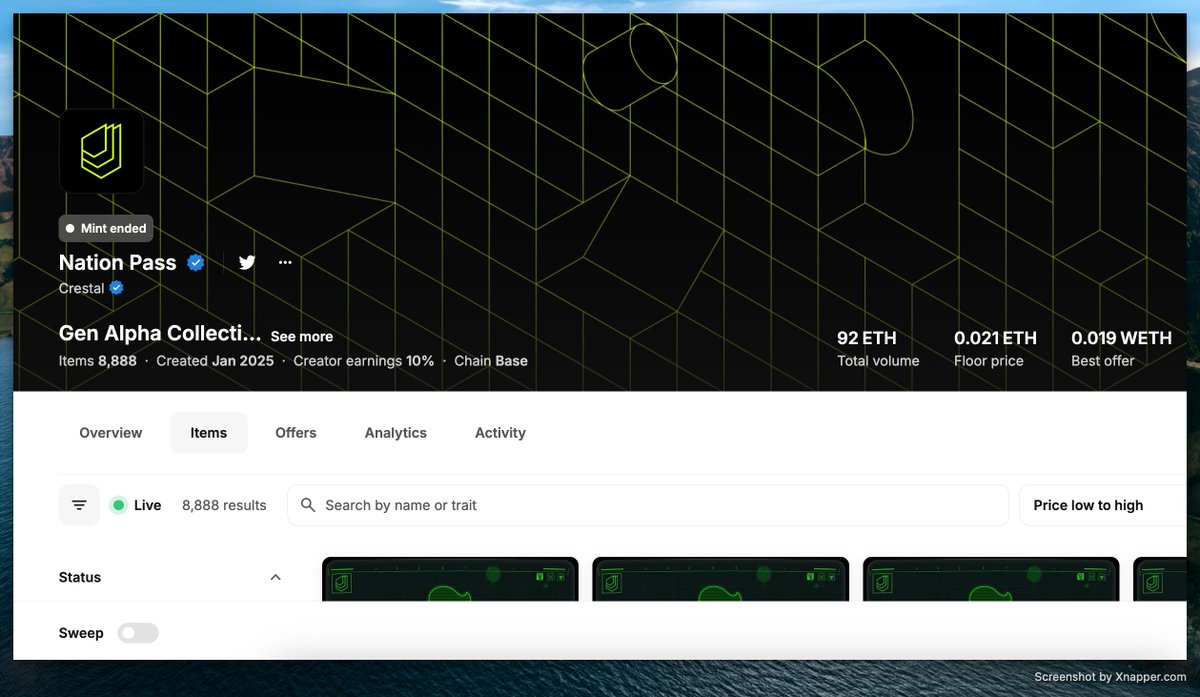Image resolution: width=1200 pixels, height=697 pixels.
Task: Click the verified badge beside Nation Pass
Action: (x=196, y=262)
